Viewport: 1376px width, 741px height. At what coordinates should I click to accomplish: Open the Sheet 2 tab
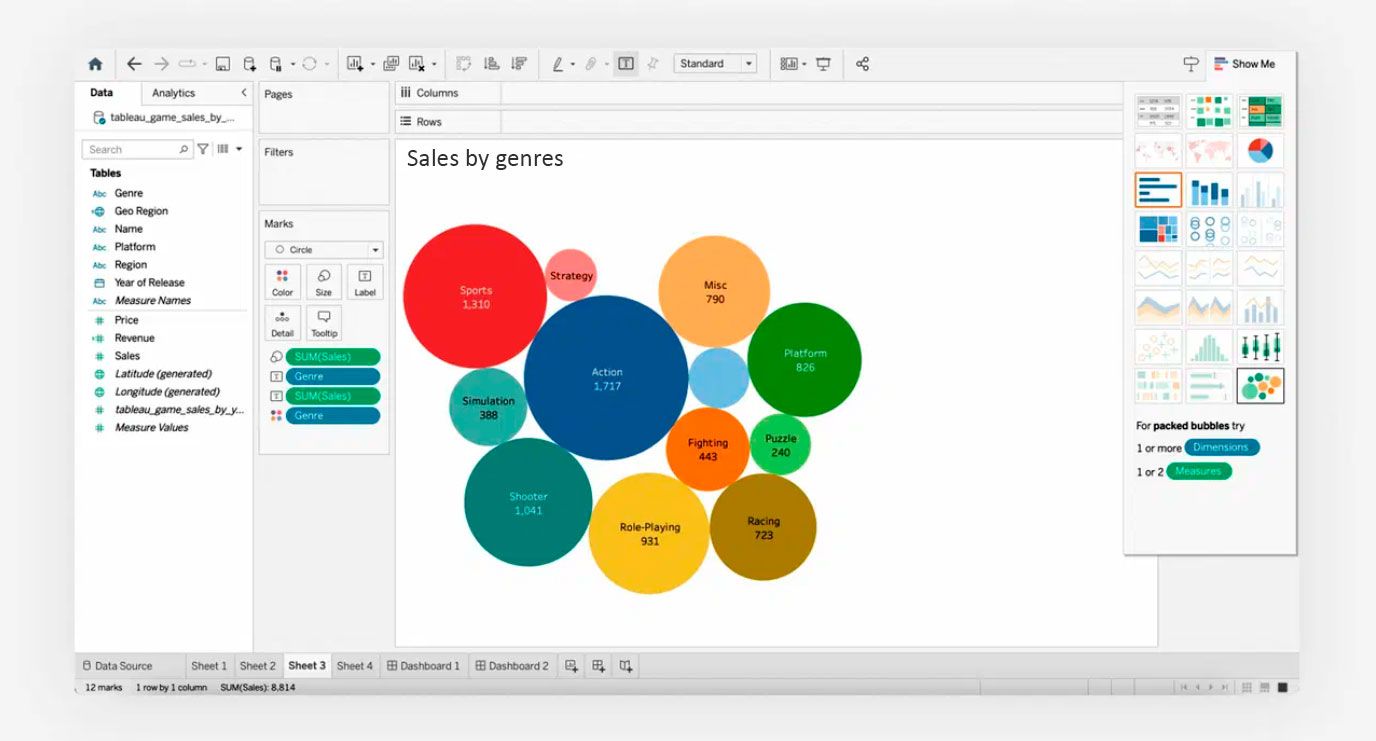point(257,666)
